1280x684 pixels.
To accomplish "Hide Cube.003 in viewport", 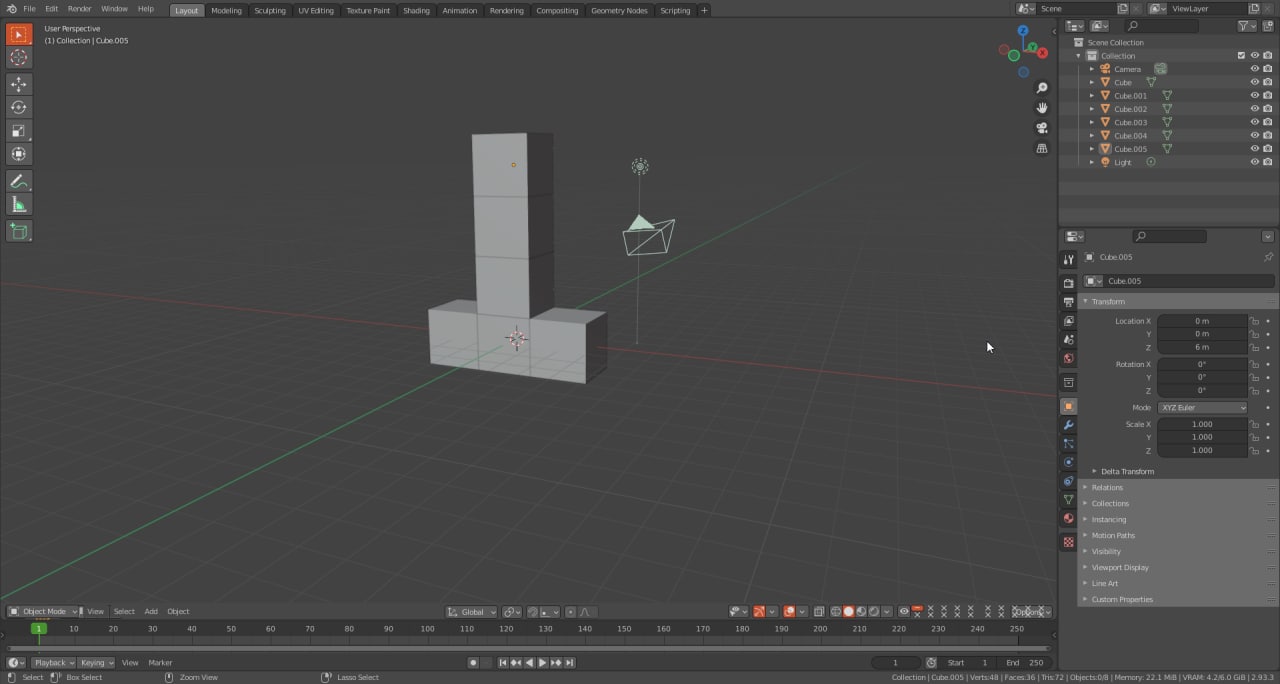I will coord(1255,122).
